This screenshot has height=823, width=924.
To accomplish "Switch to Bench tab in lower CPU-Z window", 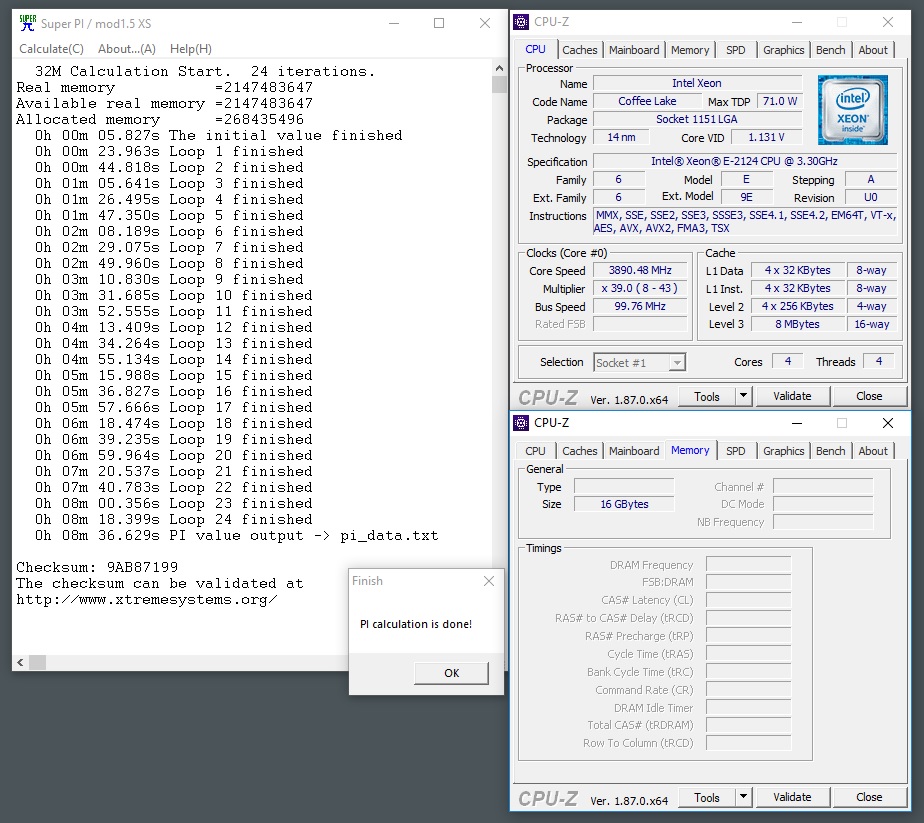I will [830, 451].
